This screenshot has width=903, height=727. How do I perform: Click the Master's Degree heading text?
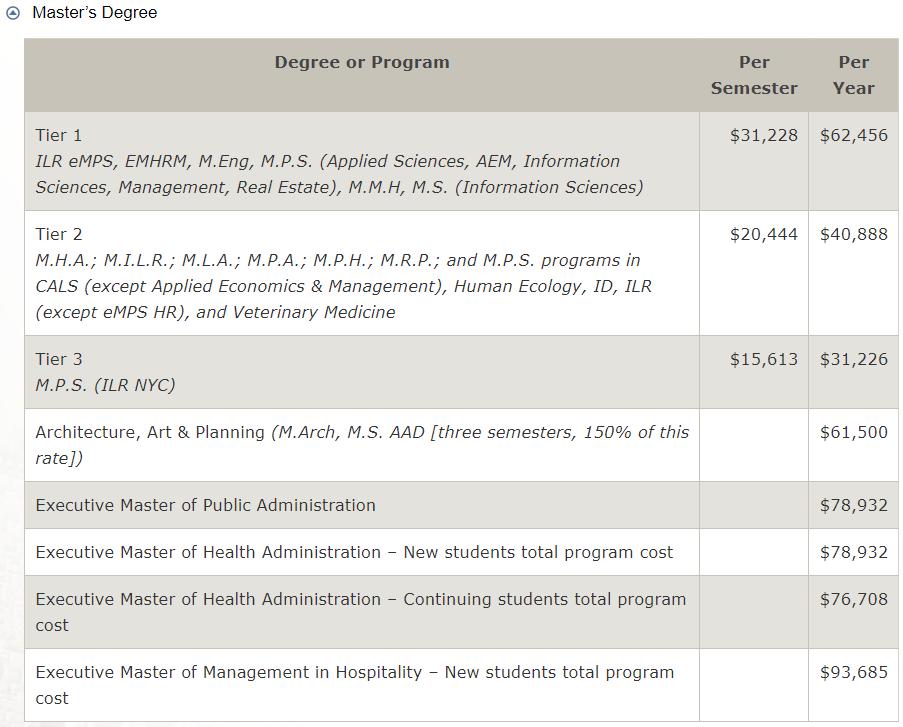[95, 13]
